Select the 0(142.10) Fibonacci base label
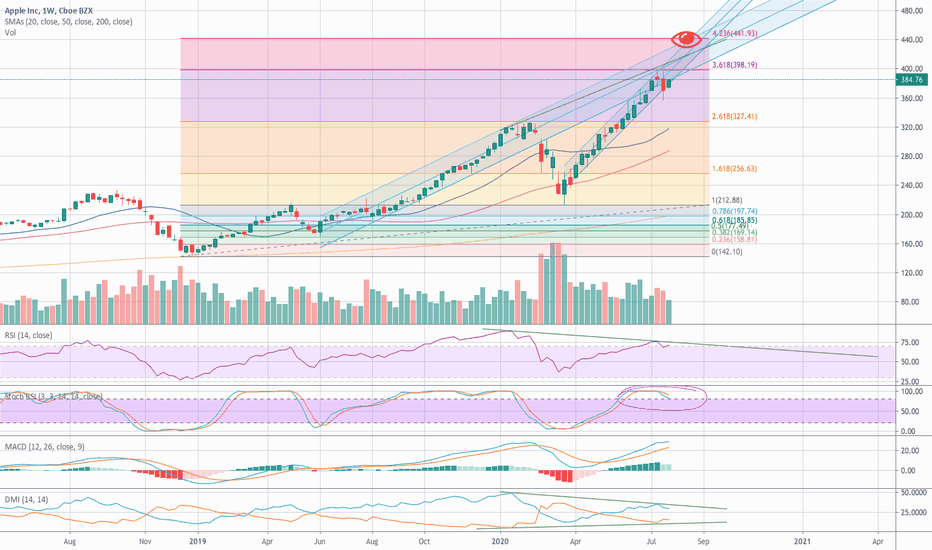Screen dimensions: 932x550 tap(727, 252)
